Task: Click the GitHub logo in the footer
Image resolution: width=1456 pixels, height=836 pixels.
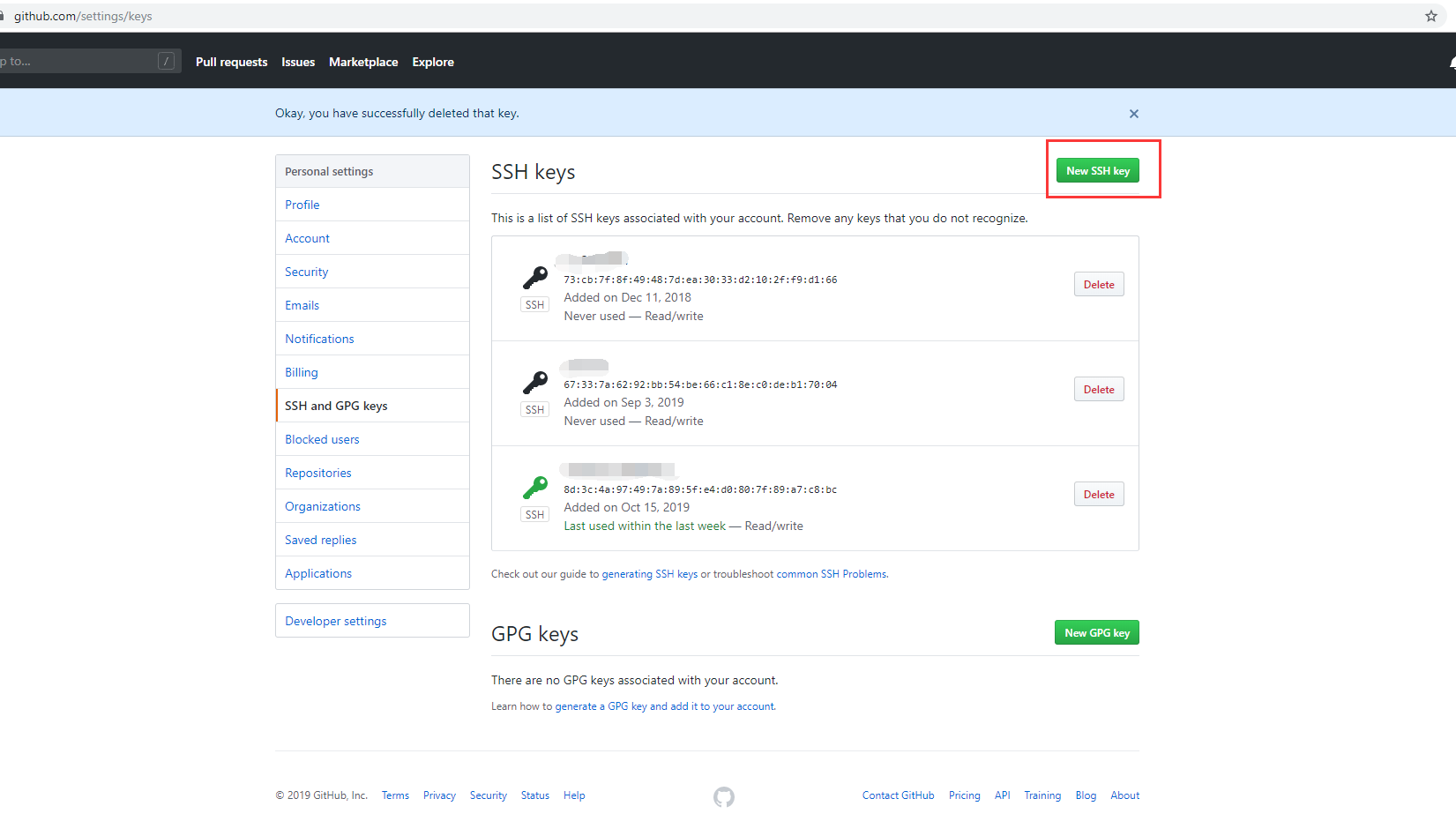Action: coord(724,797)
